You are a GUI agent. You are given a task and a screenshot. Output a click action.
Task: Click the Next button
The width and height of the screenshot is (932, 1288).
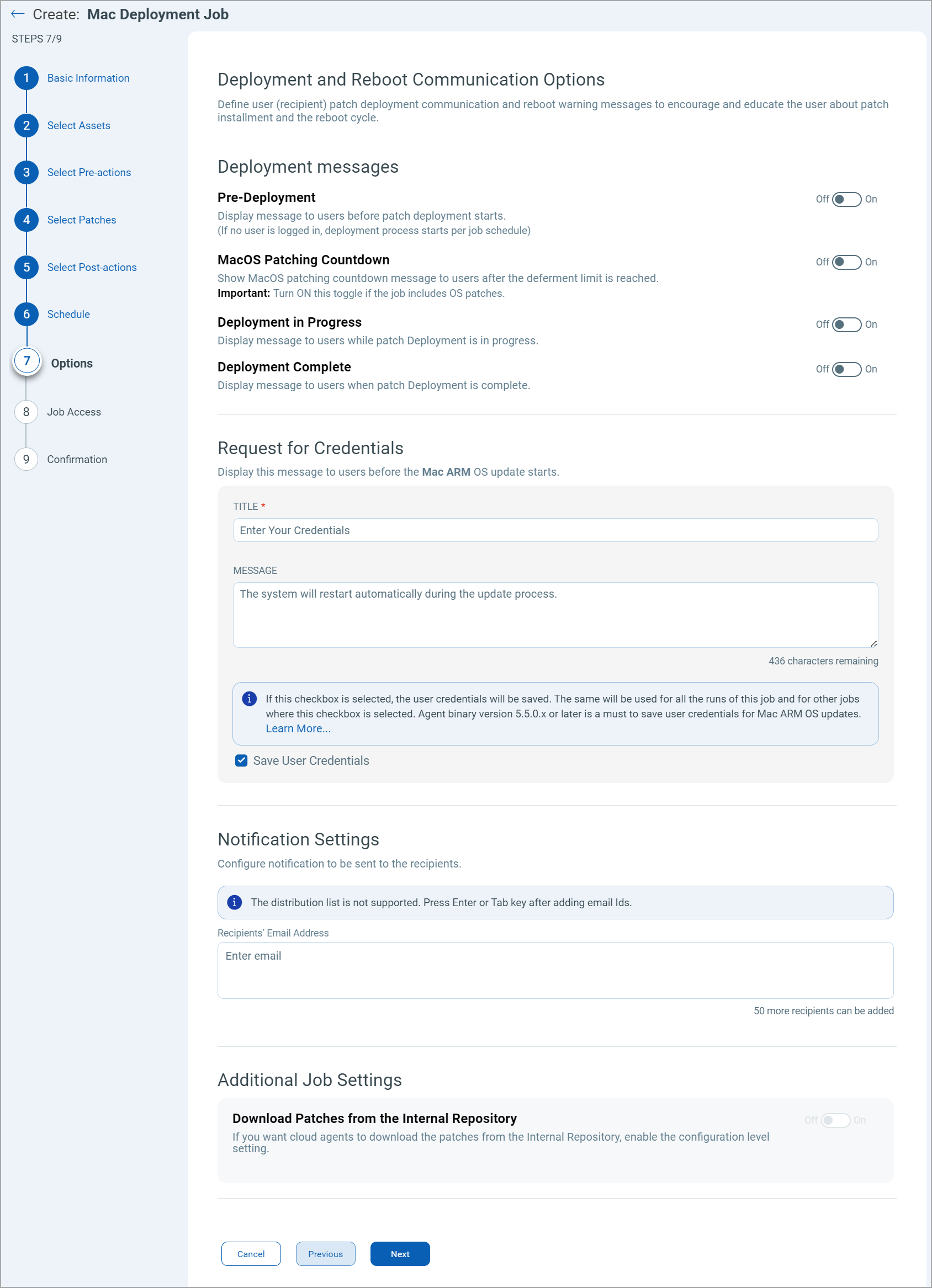click(400, 1253)
